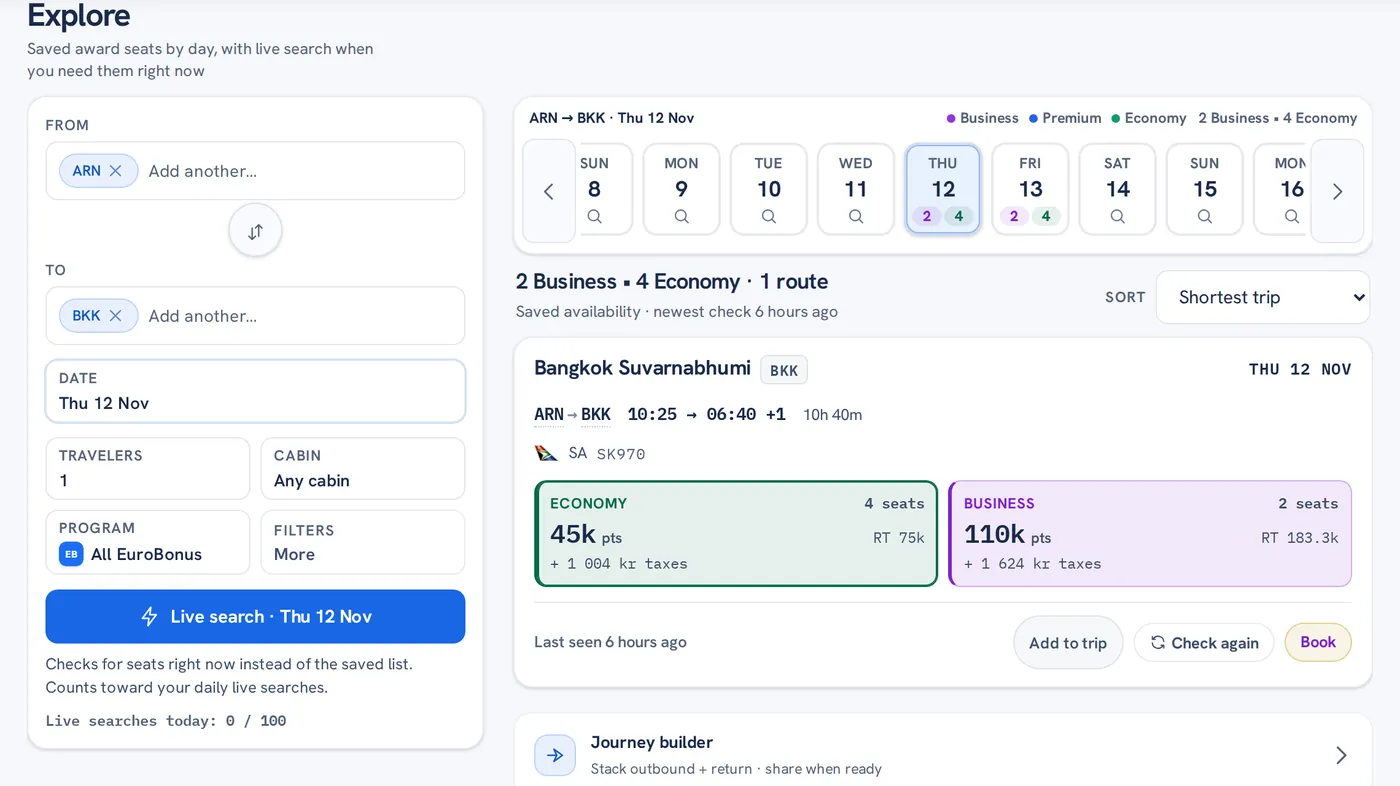Open the Date field Thu 12 Nov

(255, 391)
